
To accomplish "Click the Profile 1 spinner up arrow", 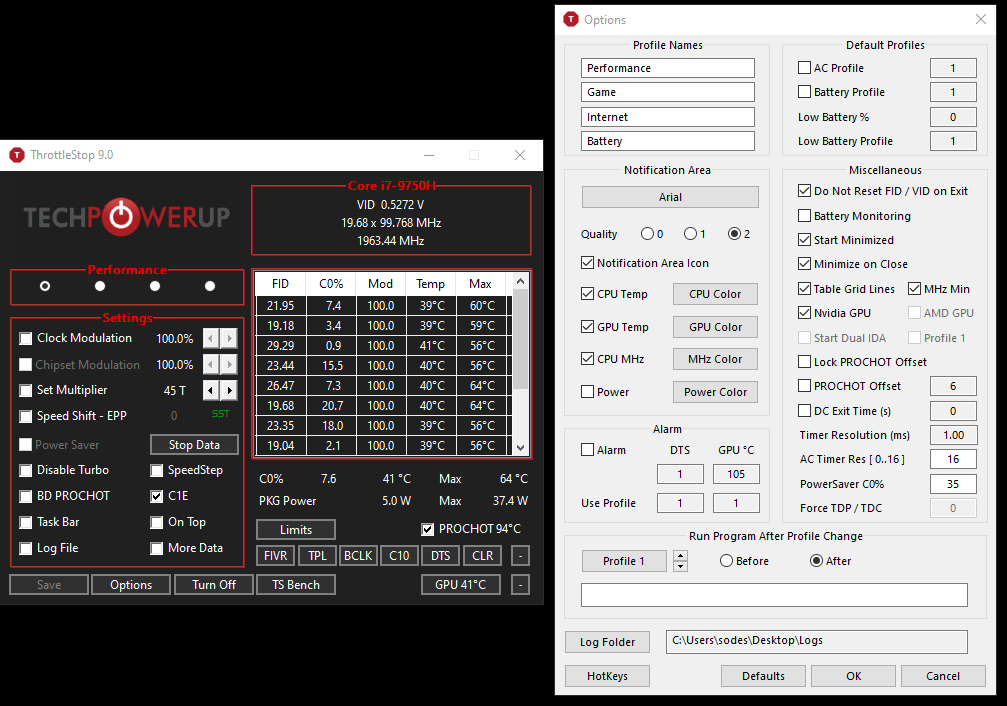I will pyautogui.click(x=681, y=557).
